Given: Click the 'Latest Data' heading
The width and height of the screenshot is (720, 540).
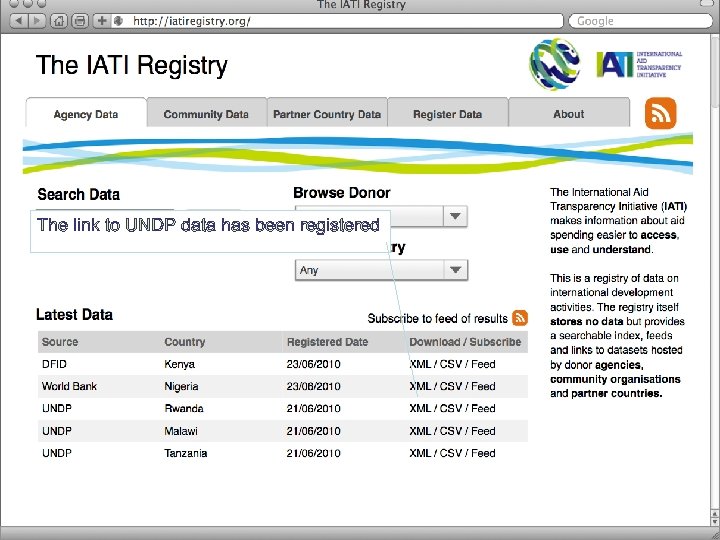Looking at the screenshot, I should [x=74, y=315].
